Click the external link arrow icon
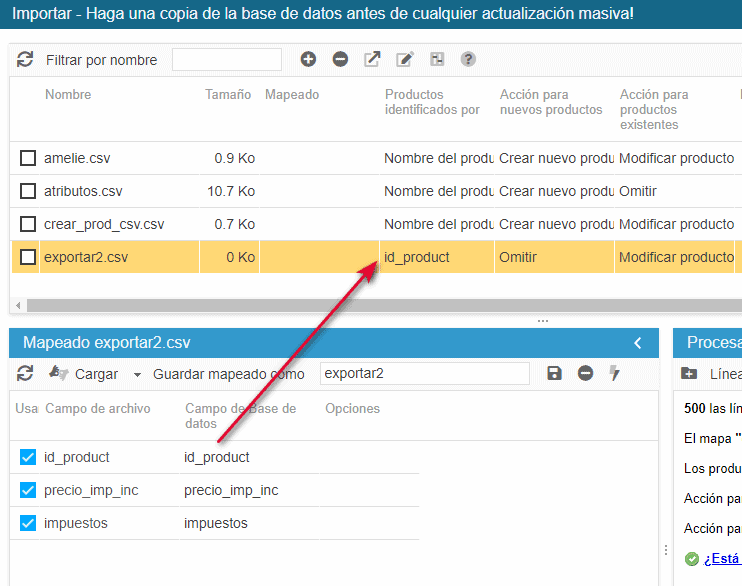The height and width of the screenshot is (586, 744). coord(372,60)
